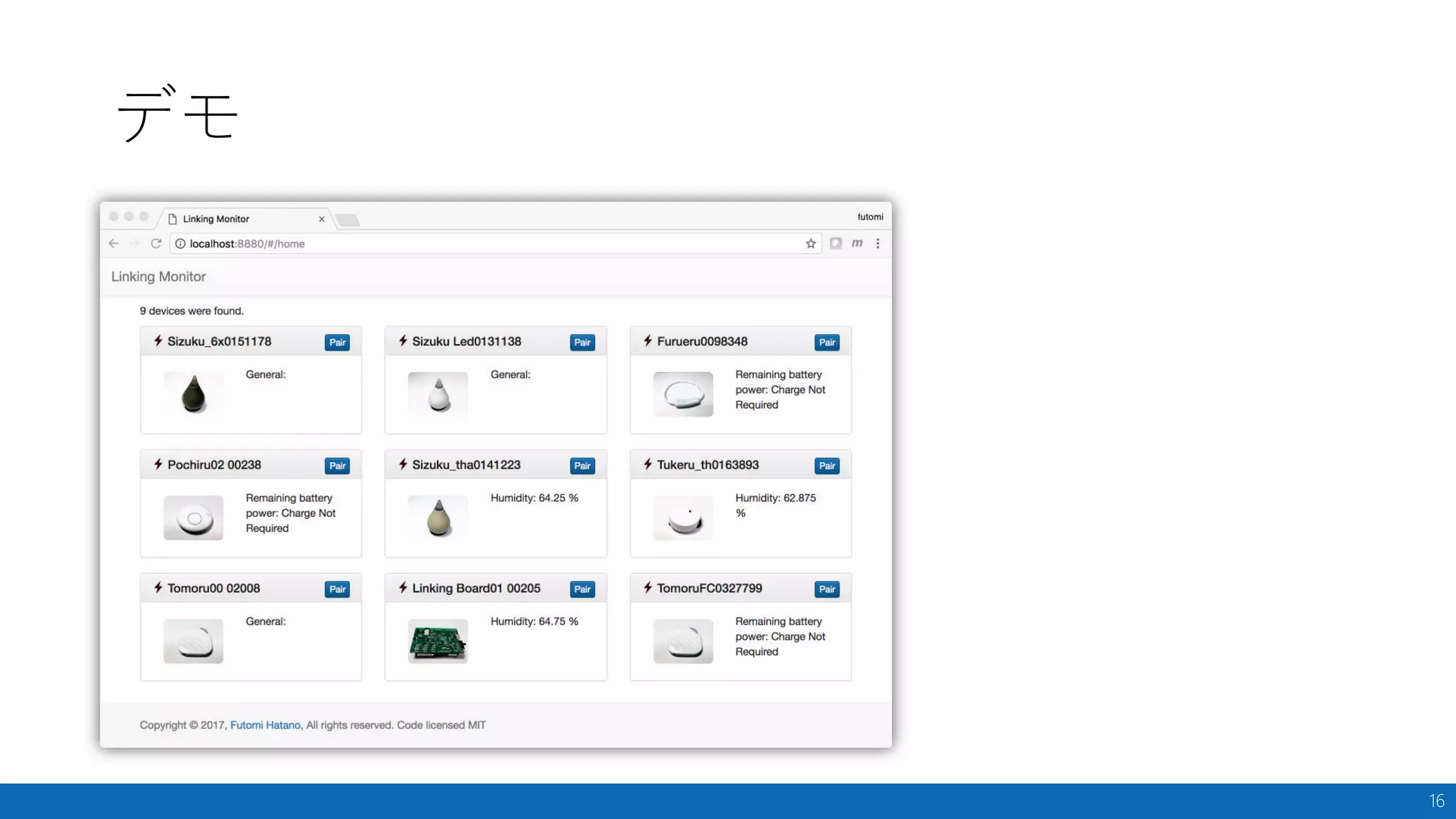Click the Linking Board circuit thumbnail
1456x819 pixels.
pos(438,641)
